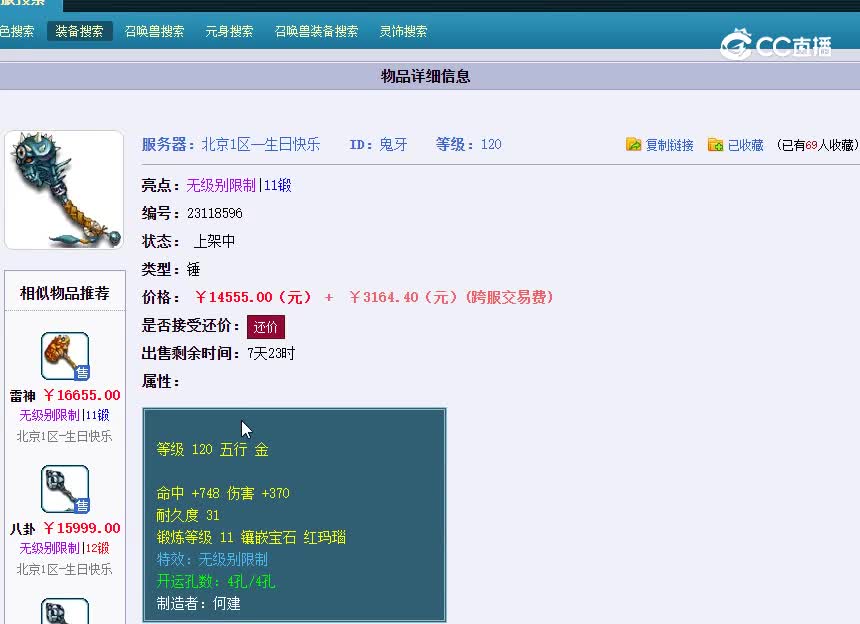Click 特效：无级别限制 in attribute box

212,559
